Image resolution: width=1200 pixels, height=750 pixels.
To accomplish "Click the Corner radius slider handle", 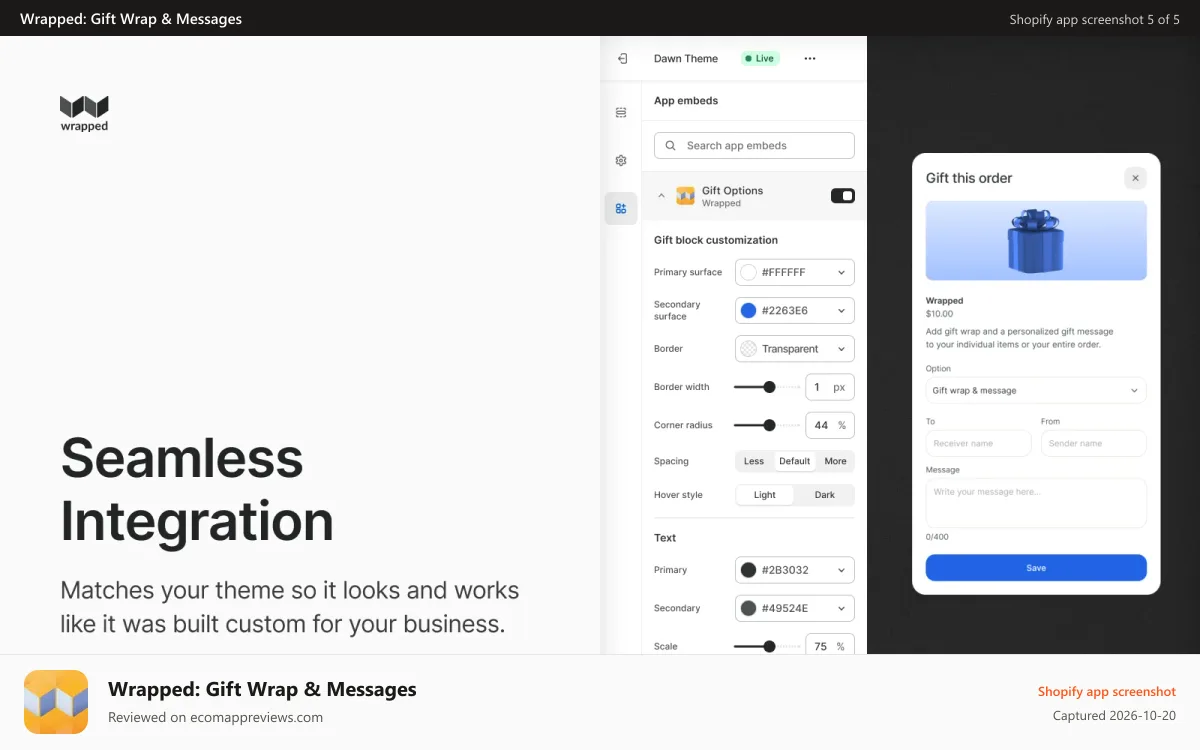I will [769, 425].
